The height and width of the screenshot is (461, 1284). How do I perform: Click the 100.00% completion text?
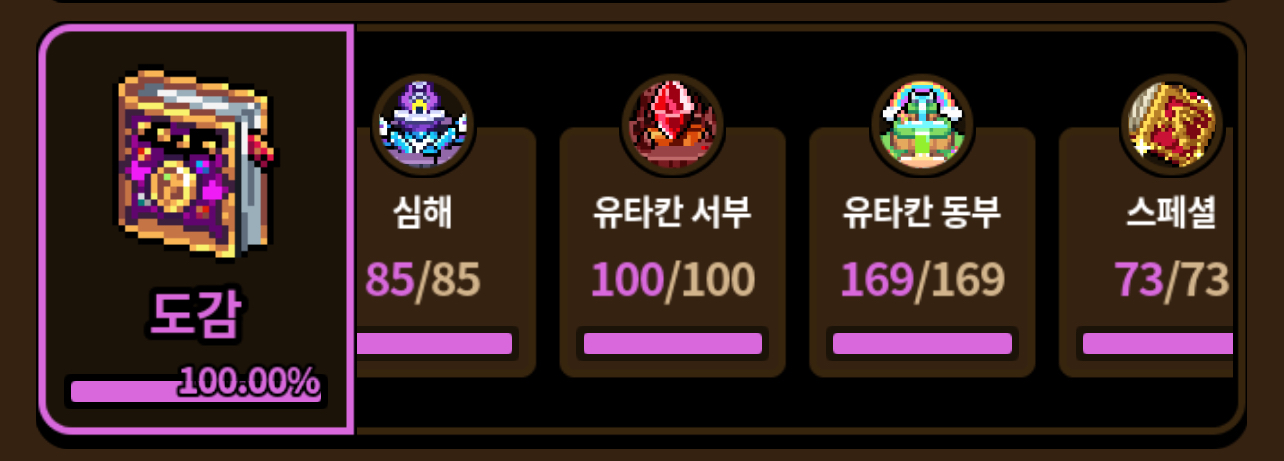[x=250, y=382]
